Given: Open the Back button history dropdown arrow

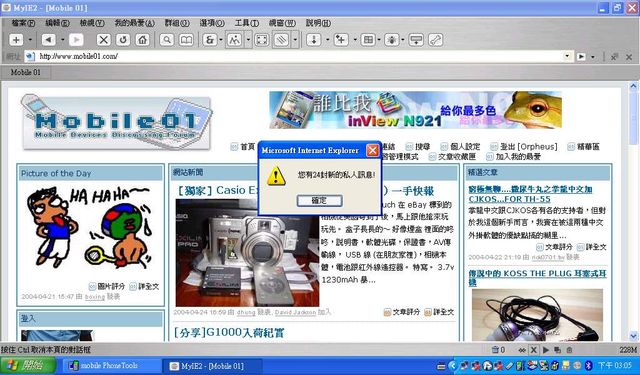Looking at the screenshot, I should tap(62, 40).
